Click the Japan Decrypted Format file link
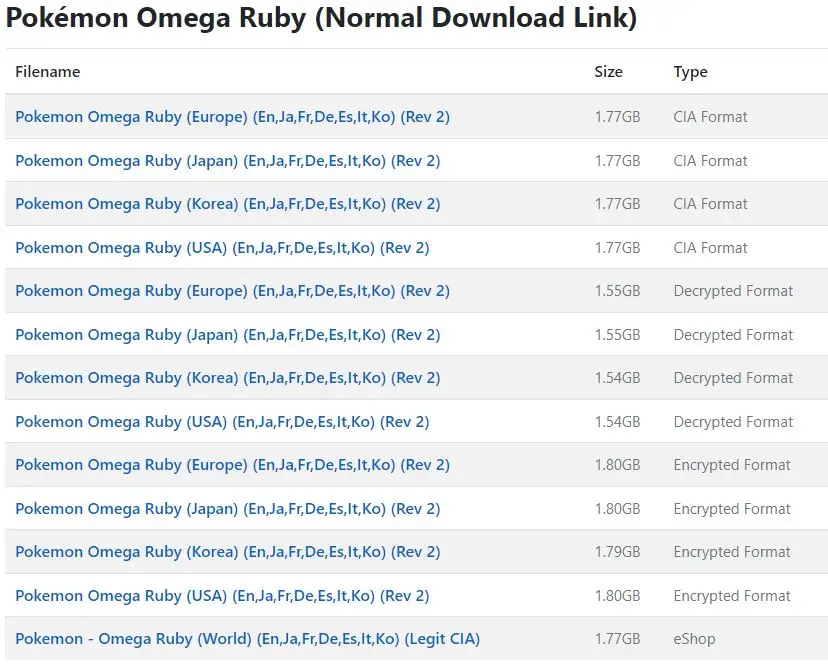This screenshot has height=664, width=828. 227,335
